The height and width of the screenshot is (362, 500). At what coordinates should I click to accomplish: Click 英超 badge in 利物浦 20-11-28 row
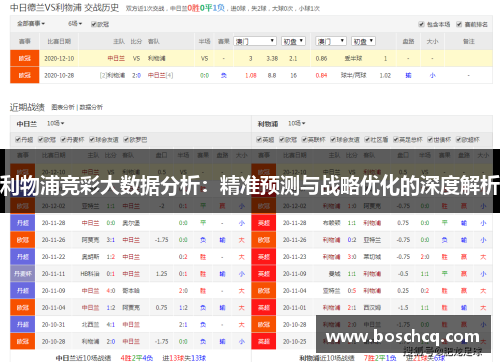pos(264,223)
